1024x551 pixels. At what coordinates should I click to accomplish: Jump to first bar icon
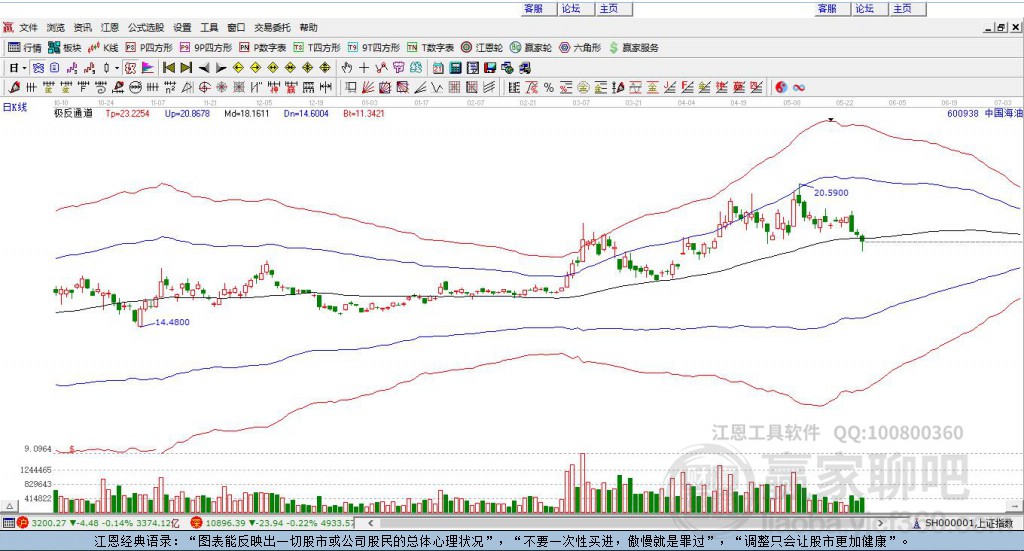click(169, 68)
